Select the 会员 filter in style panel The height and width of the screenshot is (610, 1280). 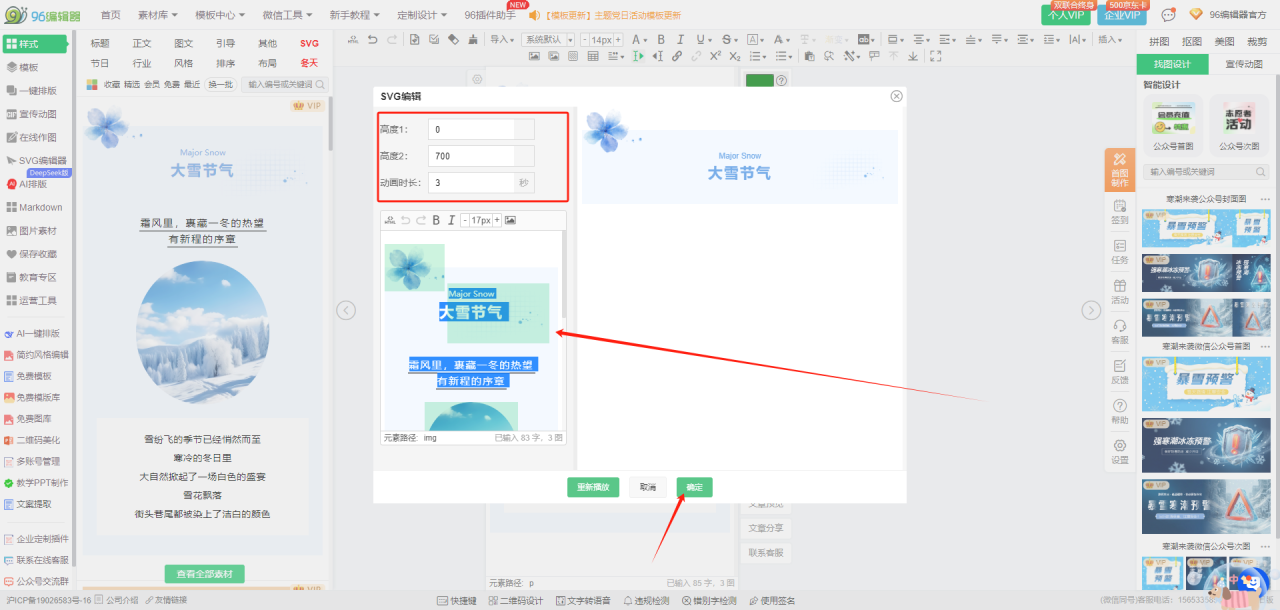[152, 85]
